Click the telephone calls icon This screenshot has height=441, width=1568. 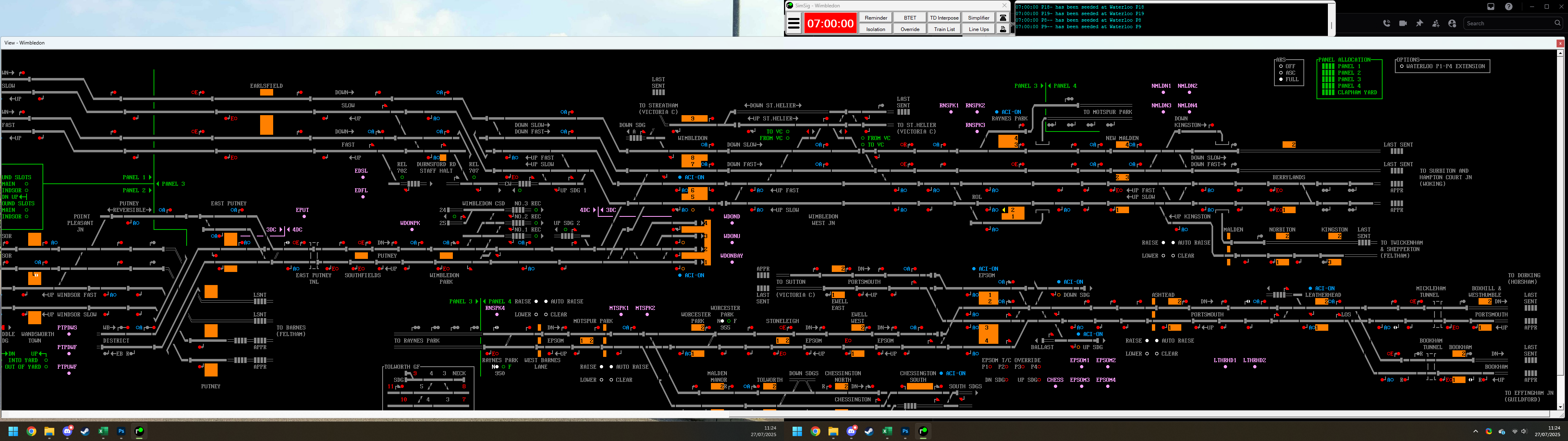tap(1003, 18)
